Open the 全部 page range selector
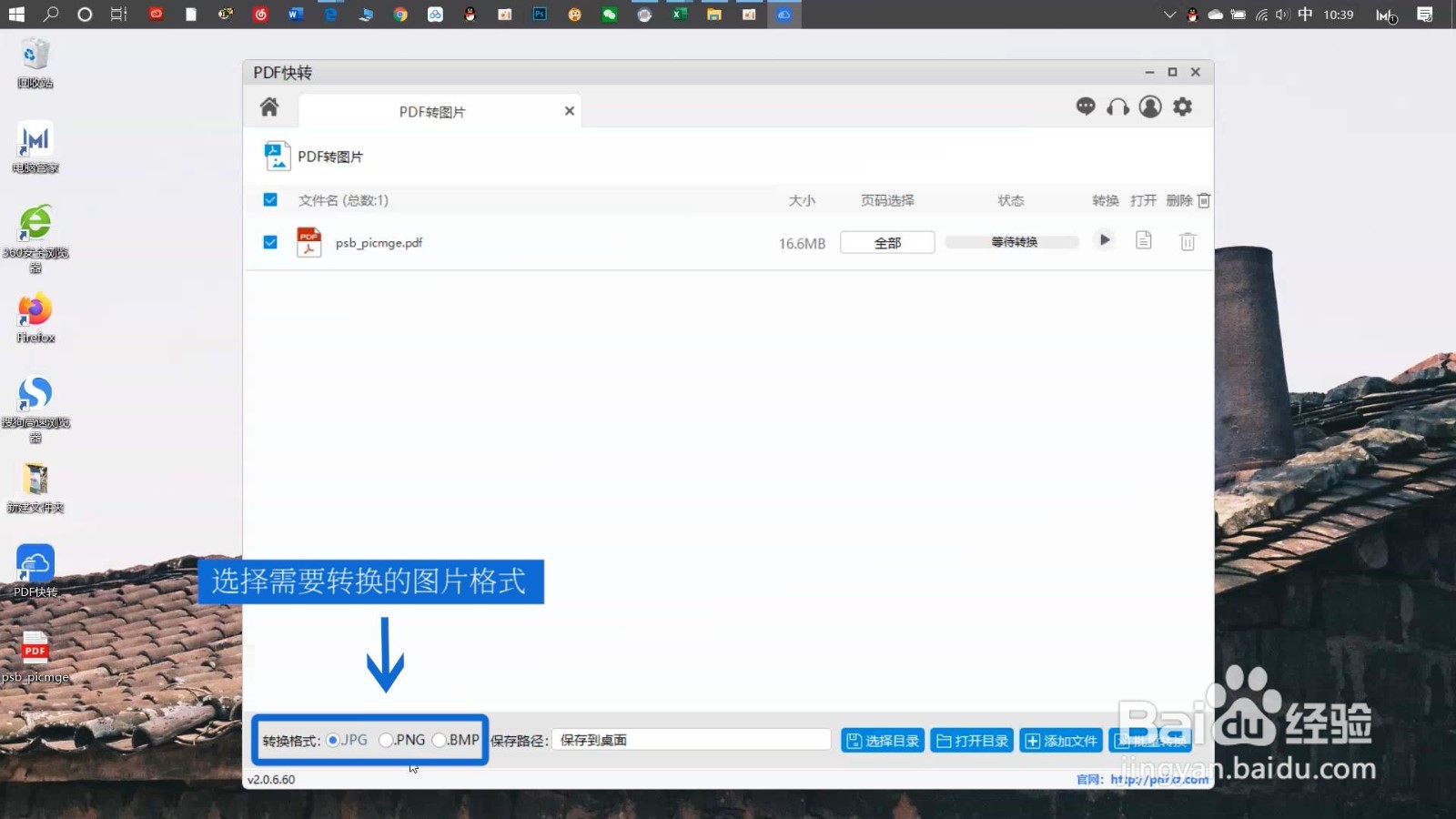The width and height of the screenshot is (1456, 819). tap(886, 241)
